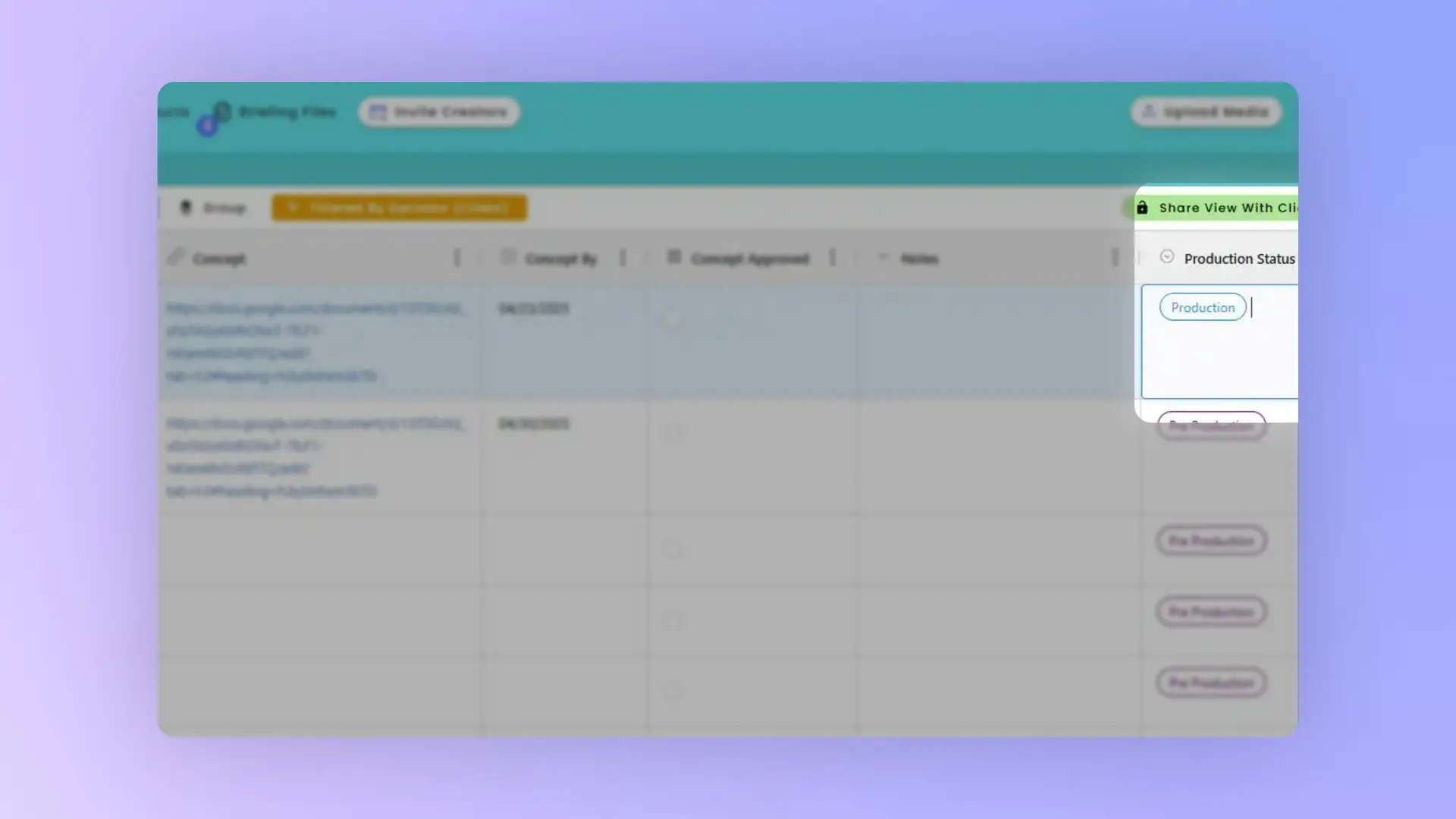Click the lock icon on Share View bar

1142,206
